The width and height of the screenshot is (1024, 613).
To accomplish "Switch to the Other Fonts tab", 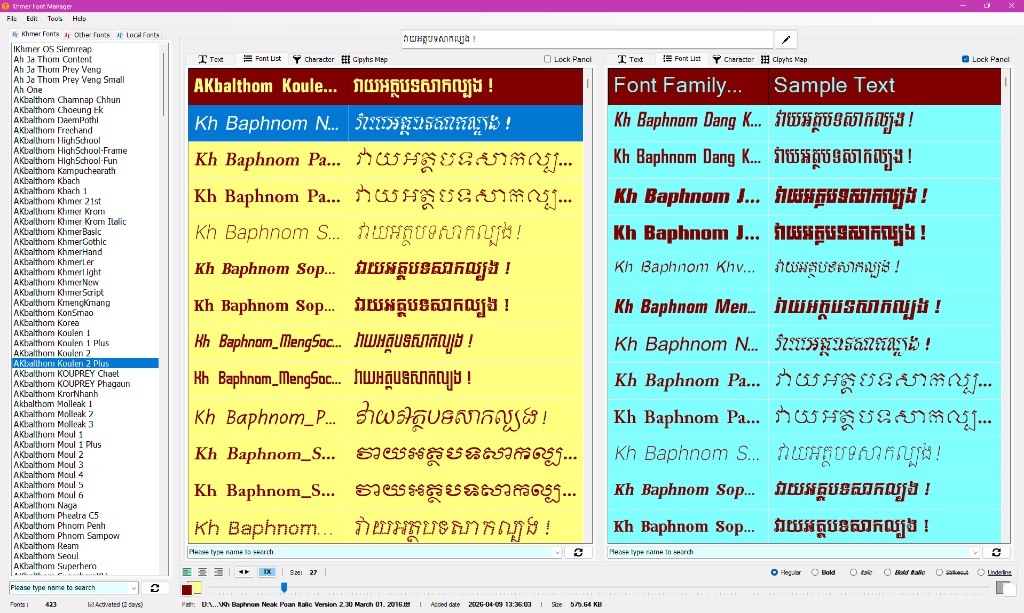I will (87, 35).
